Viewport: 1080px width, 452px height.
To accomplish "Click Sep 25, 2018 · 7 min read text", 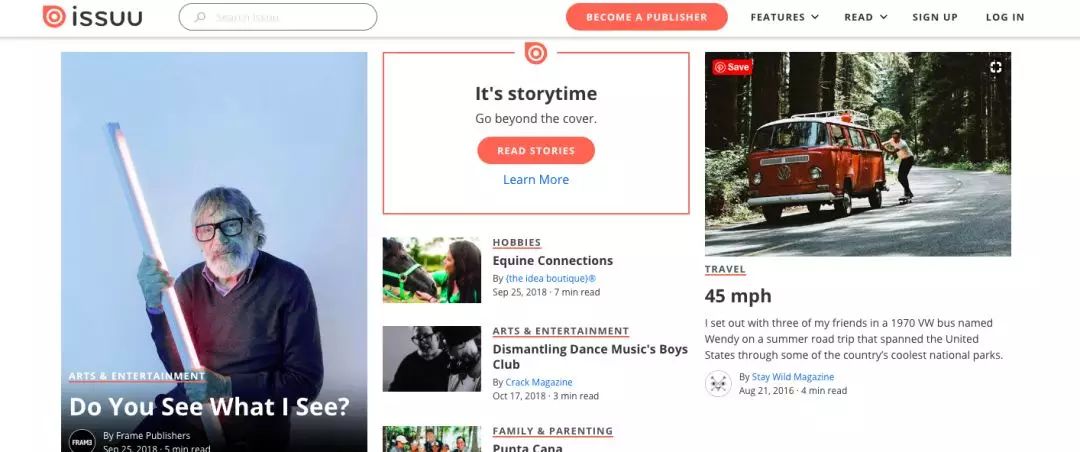I will [x=546, y=292].
